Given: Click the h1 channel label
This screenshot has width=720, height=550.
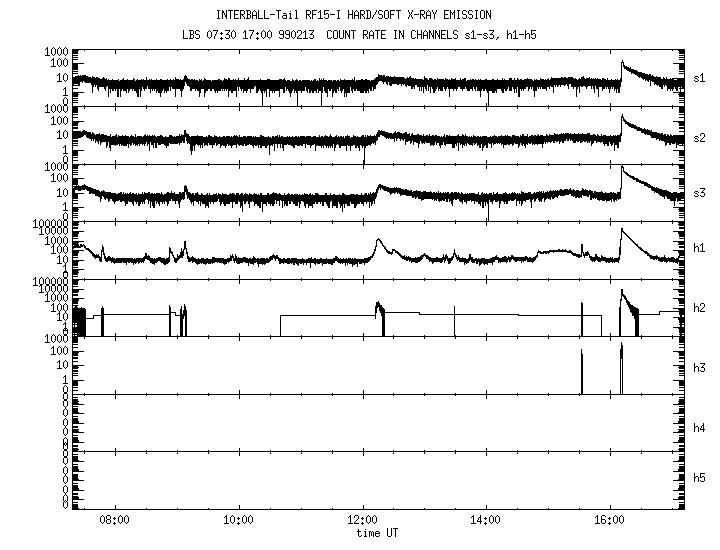Looking at the screenshot, I should pyautogui.click(x=700, y=248).
